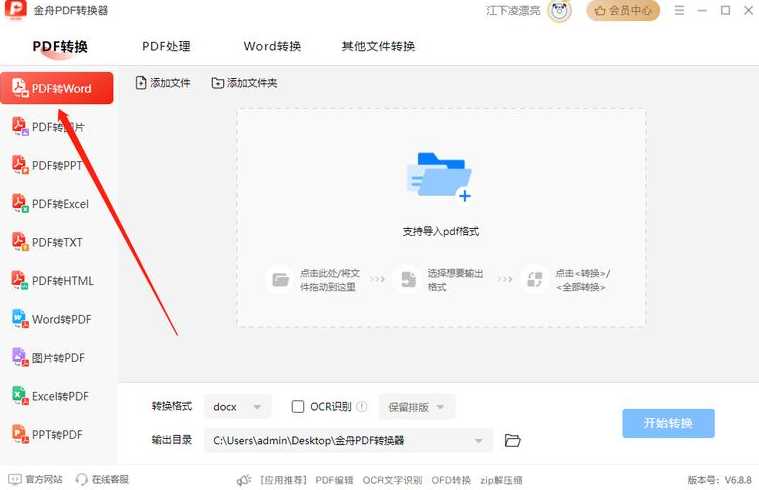The height and width of the screenshot is (490, 759).
Task: Click the 金舟PDF转换器 app logo
Action: (15, 10)
